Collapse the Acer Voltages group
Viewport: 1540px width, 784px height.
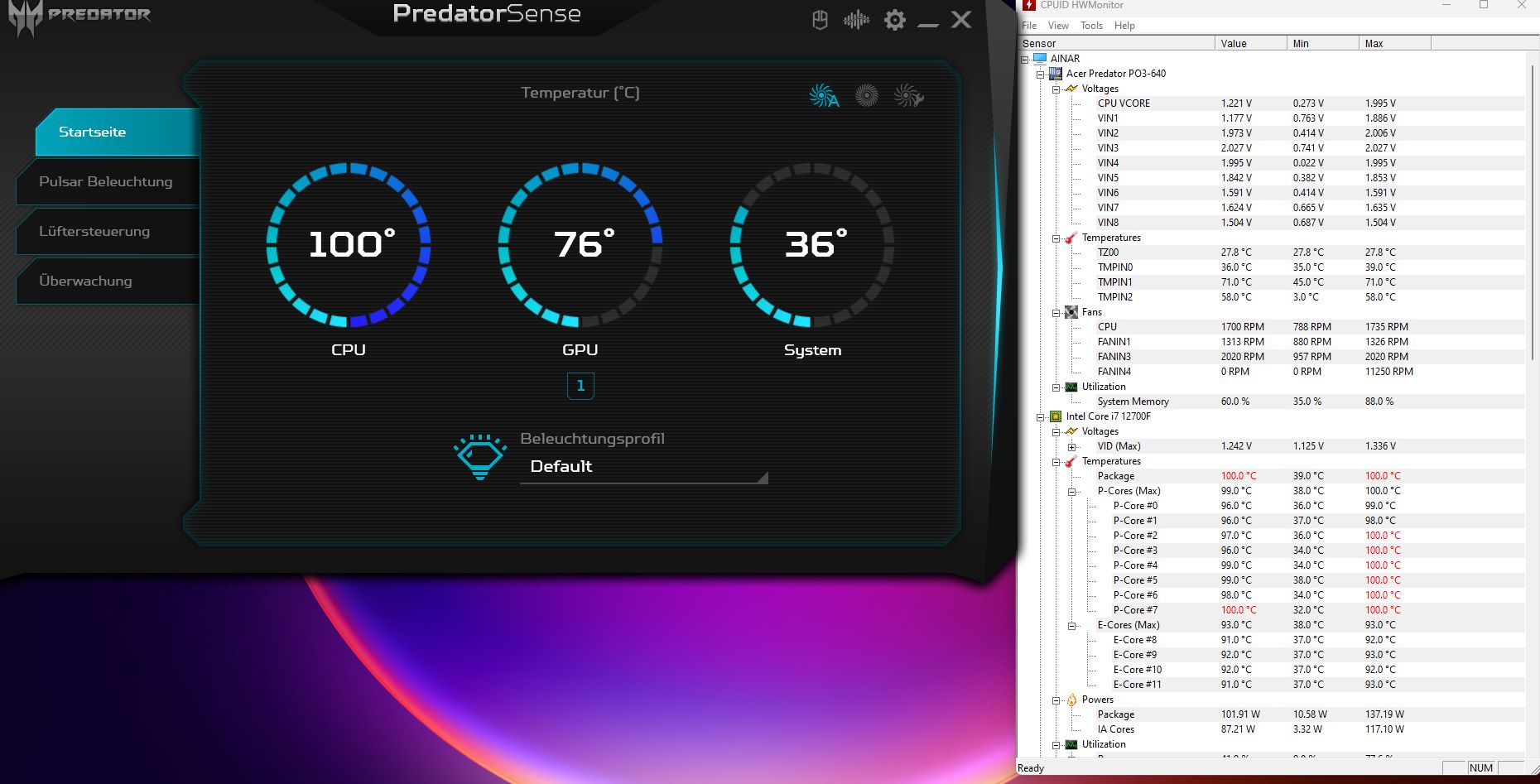pos(1056,89)
